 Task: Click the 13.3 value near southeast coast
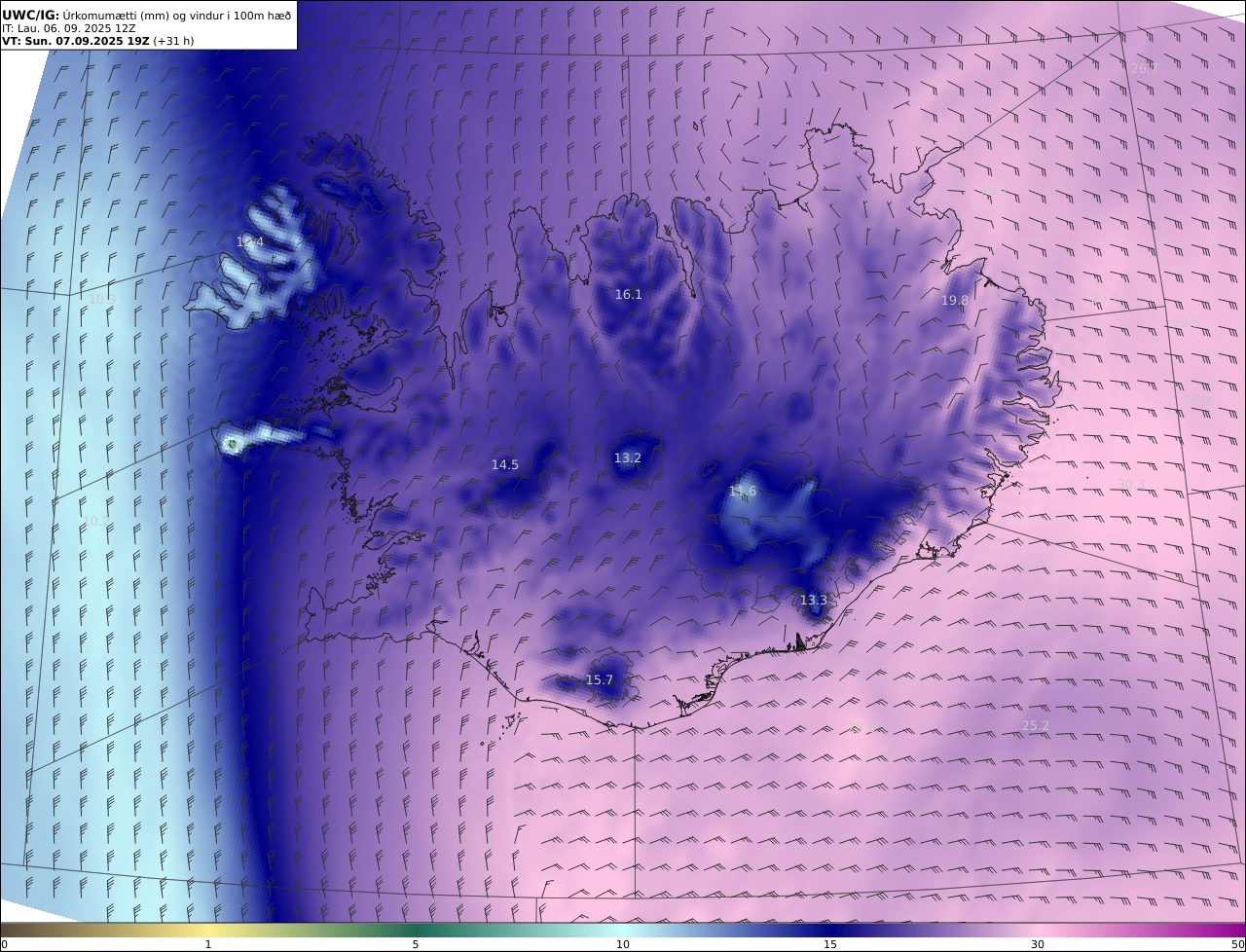point(813,601)
